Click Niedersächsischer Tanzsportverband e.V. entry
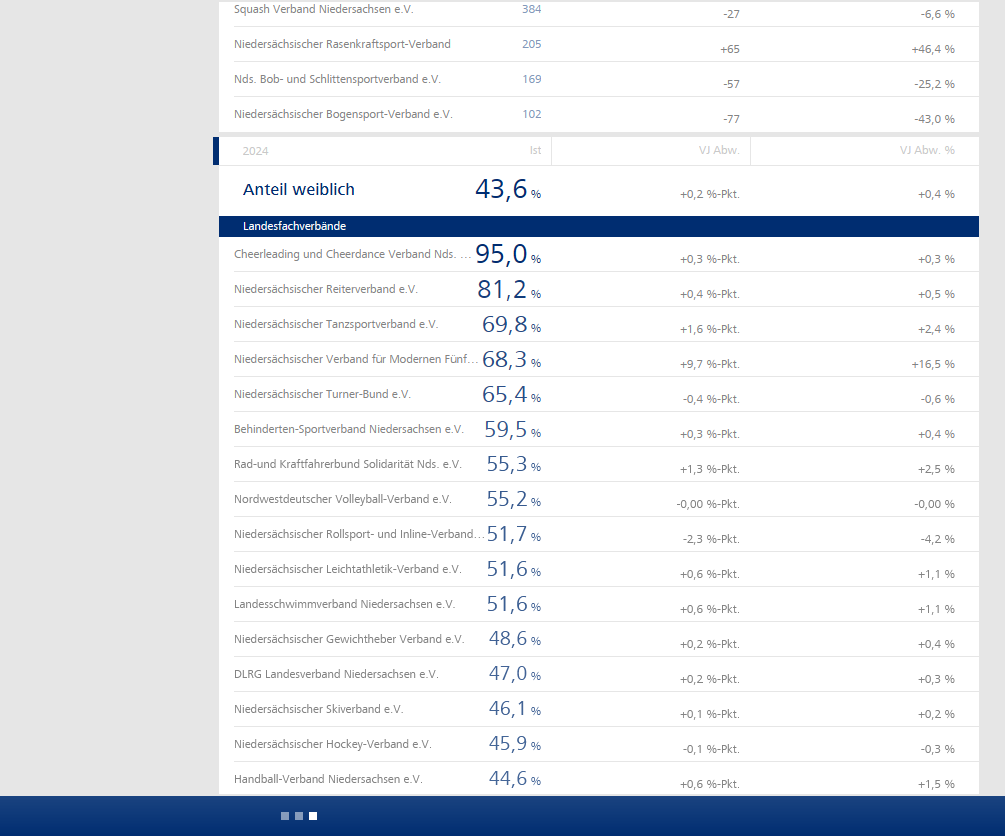 336,324
